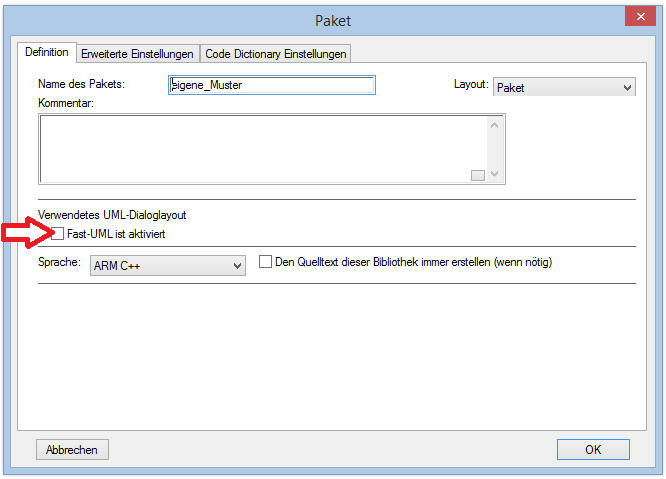Switch to the Definition tab

(46, 52)
